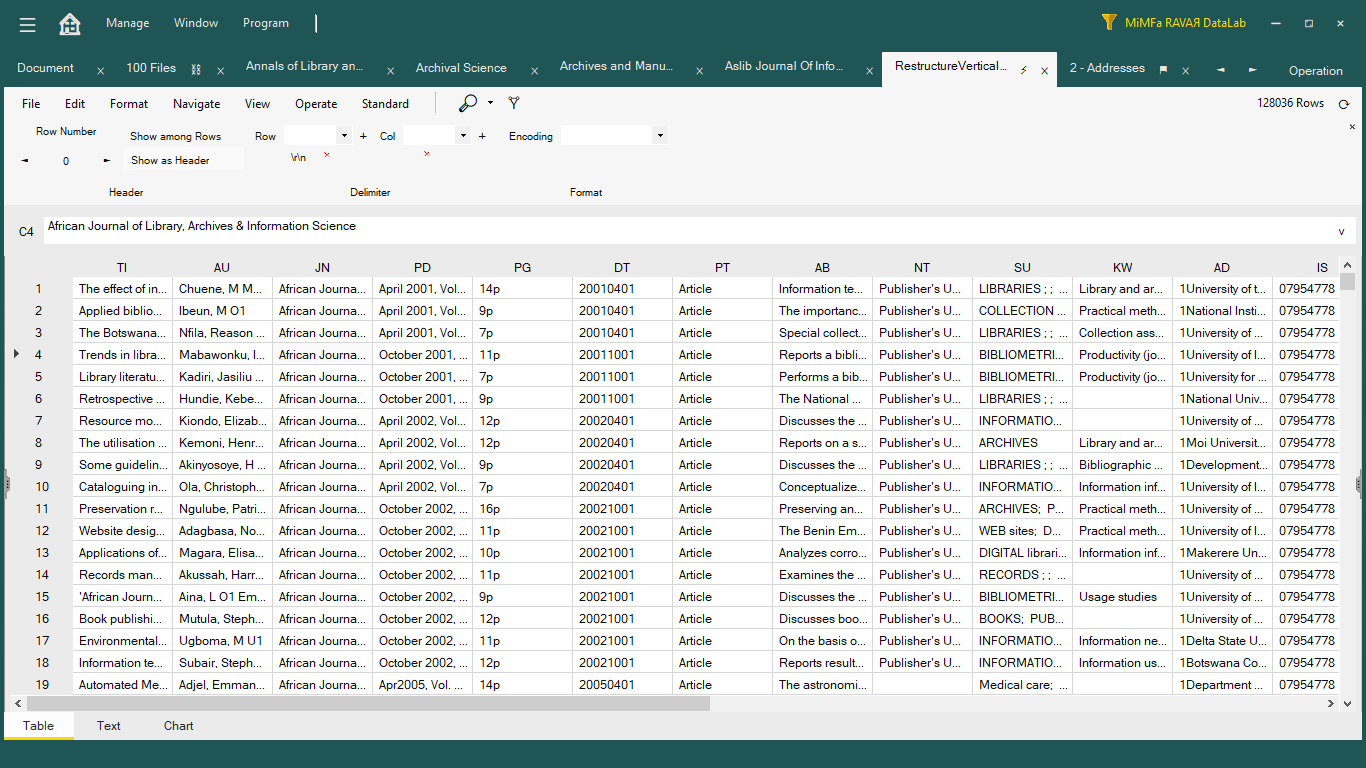Open the Row delimiter dropdown
This screenshot has width=1366, height=768.
[x=345, y=136]
